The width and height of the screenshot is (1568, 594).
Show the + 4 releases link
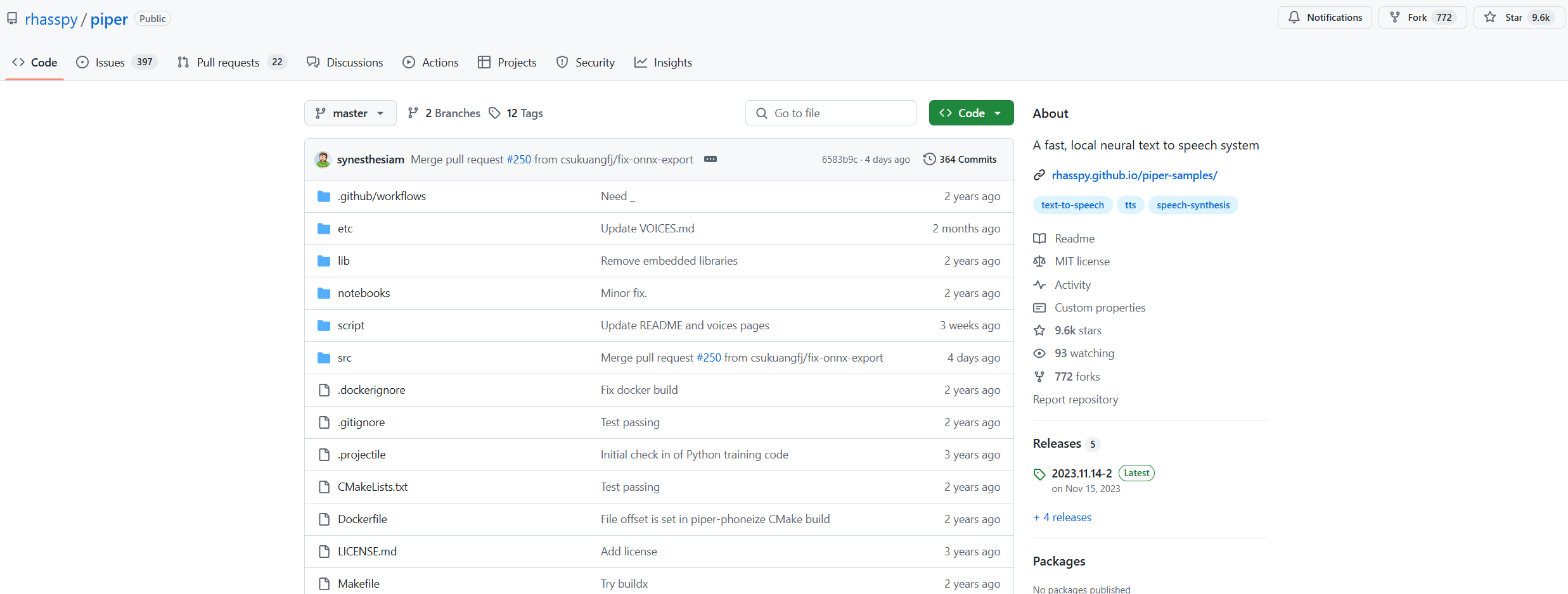click(1062, 517)
